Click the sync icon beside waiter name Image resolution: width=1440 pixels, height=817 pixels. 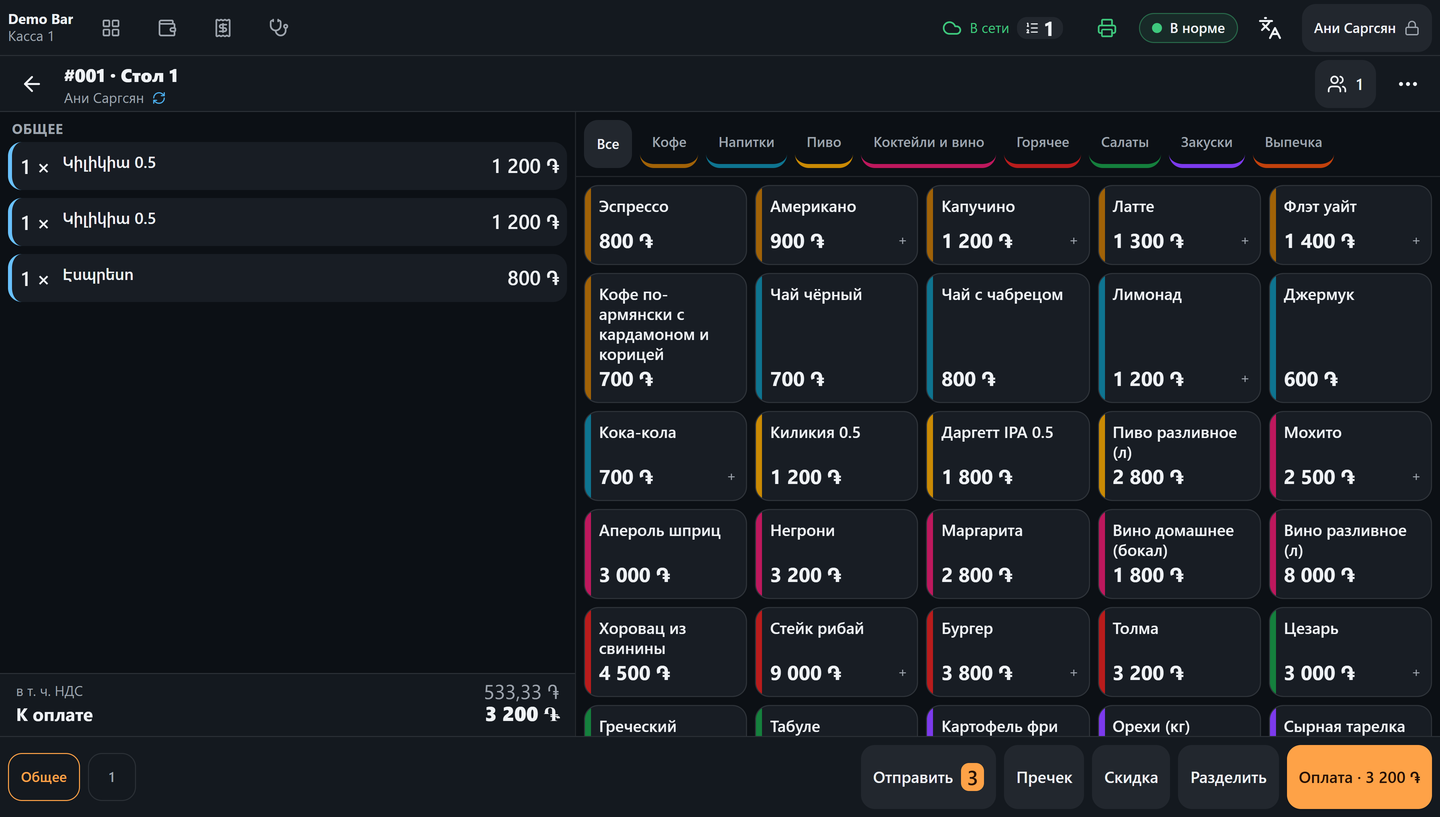159,98
